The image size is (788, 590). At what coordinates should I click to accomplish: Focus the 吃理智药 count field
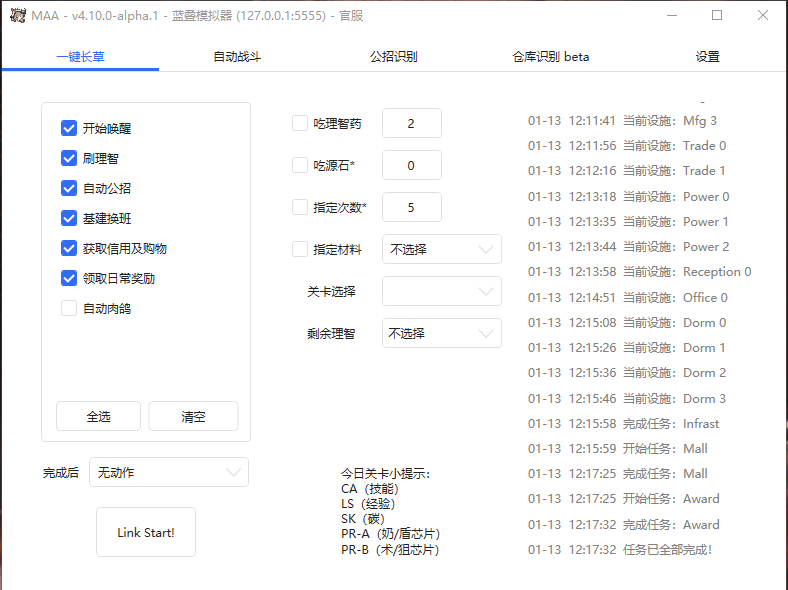click(x=412, y=123)
